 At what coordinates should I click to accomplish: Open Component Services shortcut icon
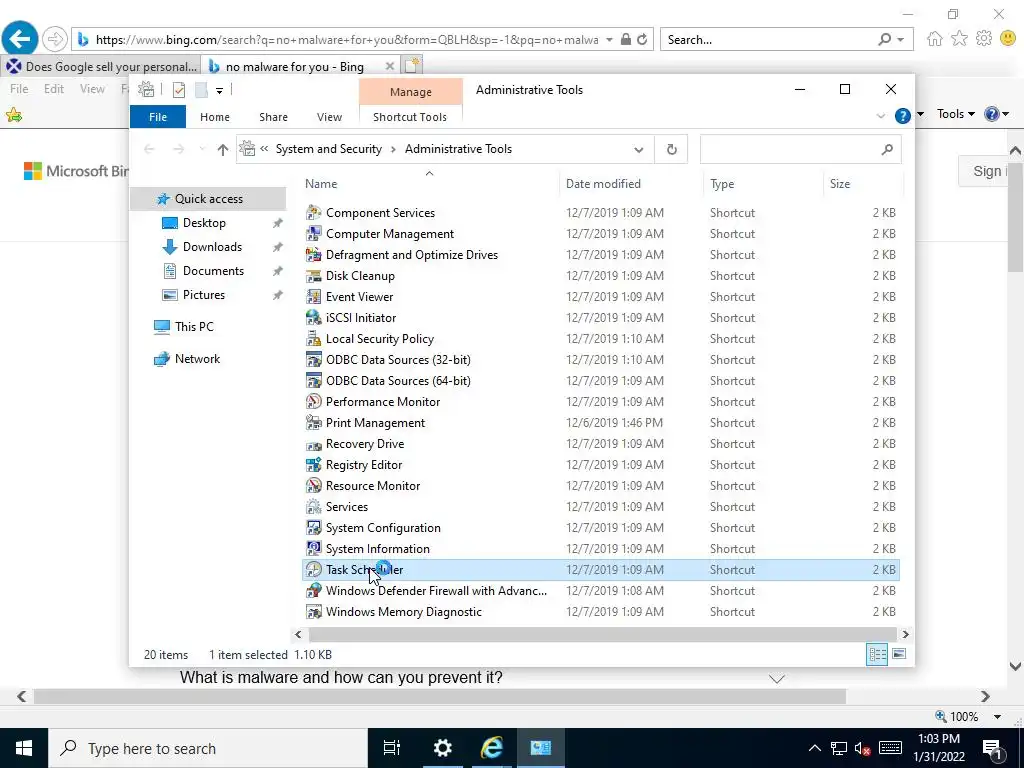[x=314, y=212]
